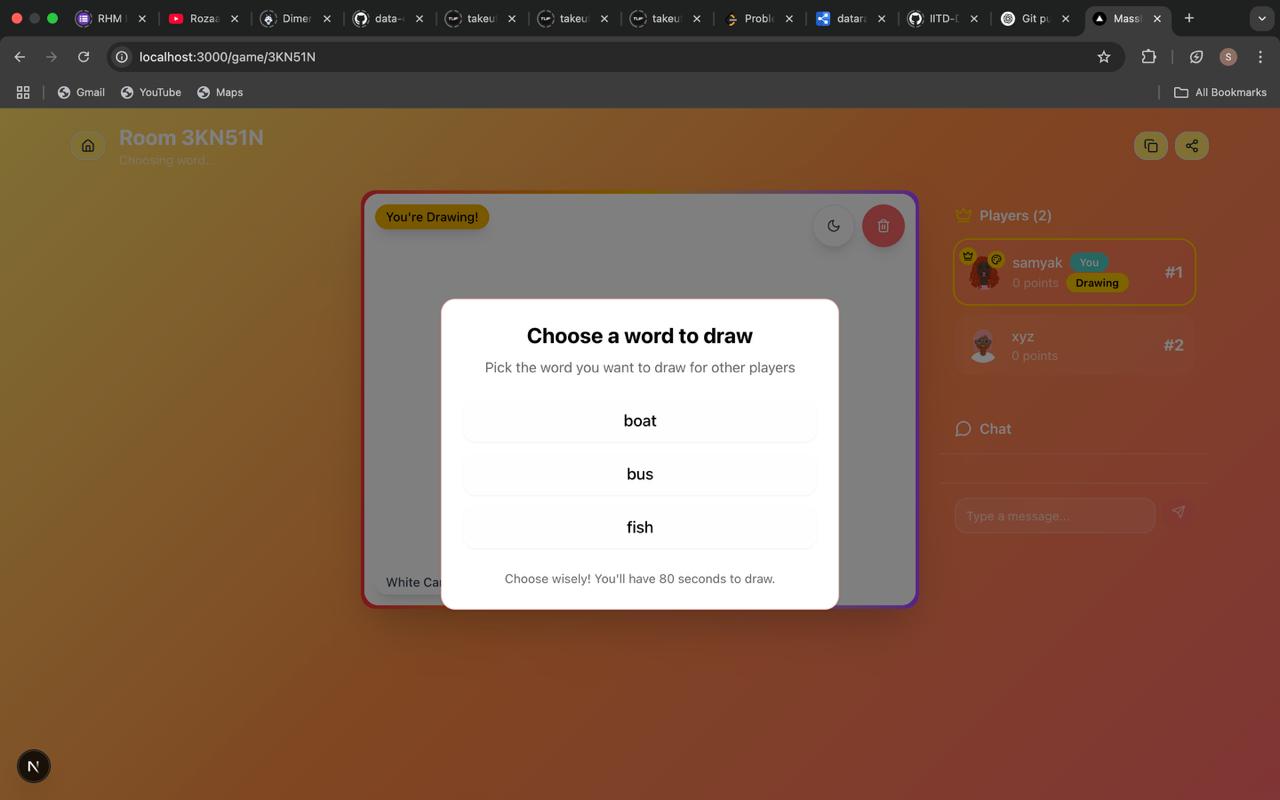1280x800 pixels.
Task: Toggle dark mode with the moon icon
Action: coord(833,226)
